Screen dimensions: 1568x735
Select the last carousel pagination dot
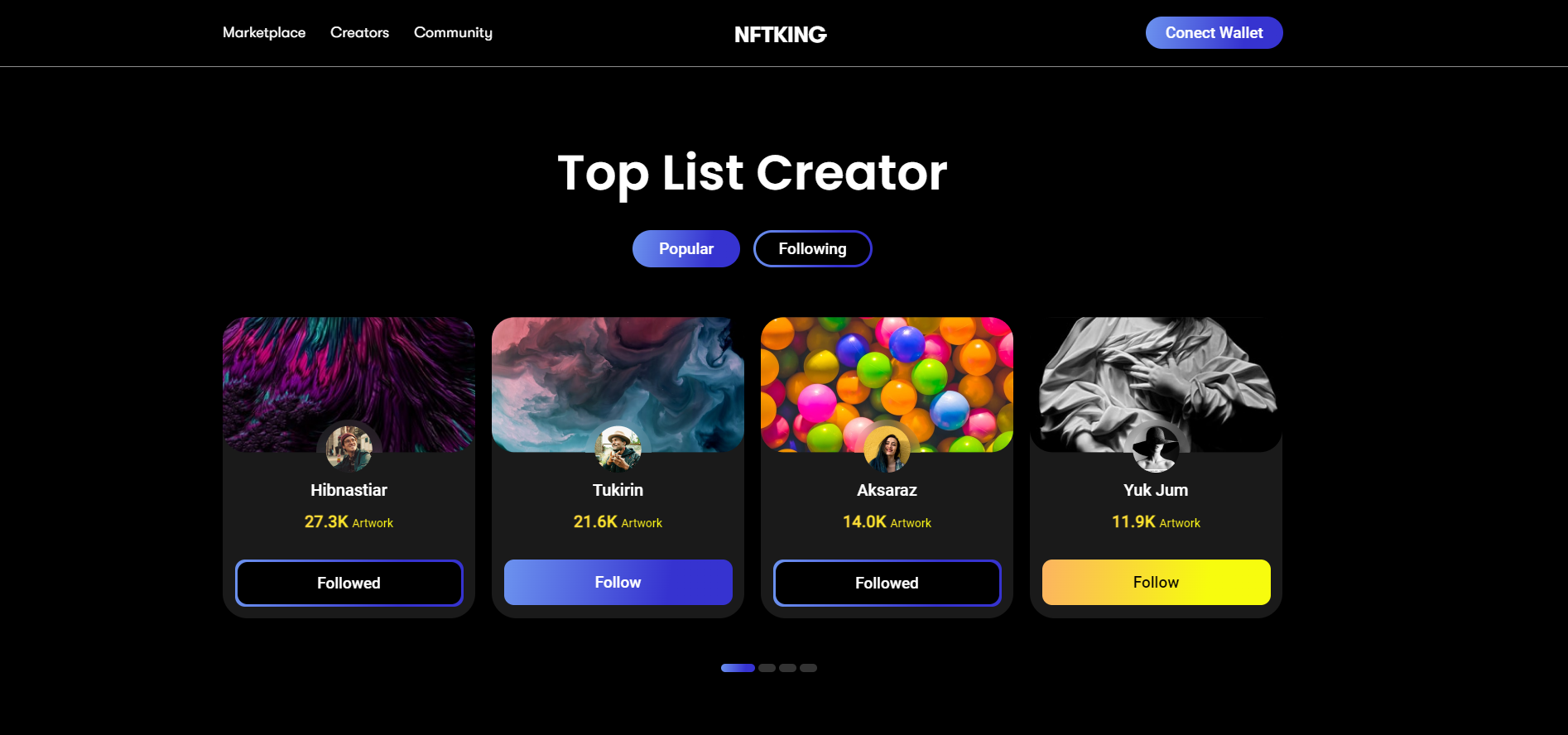coord(808,668)
